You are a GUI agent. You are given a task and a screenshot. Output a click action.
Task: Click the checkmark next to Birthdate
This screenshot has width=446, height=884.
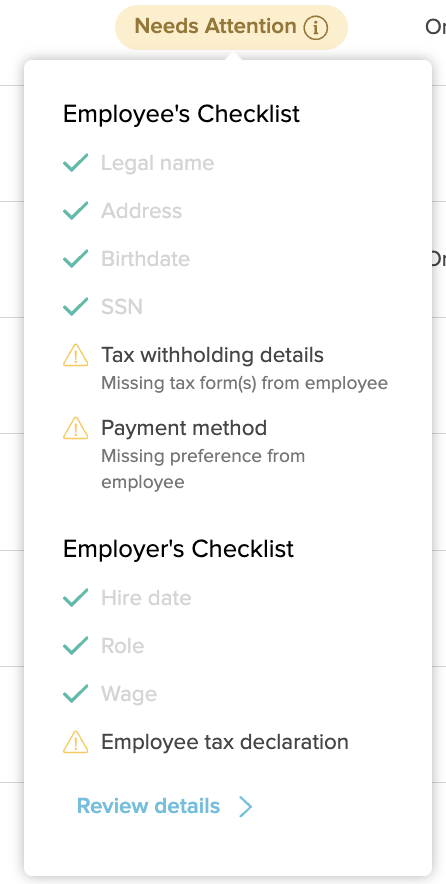coord(76,259)
